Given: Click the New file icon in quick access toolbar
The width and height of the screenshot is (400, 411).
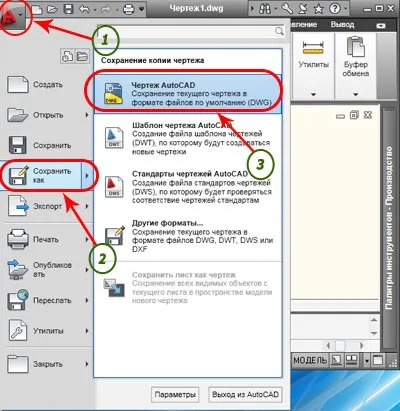Looking at the screenshot, I should tap(37, 9).
